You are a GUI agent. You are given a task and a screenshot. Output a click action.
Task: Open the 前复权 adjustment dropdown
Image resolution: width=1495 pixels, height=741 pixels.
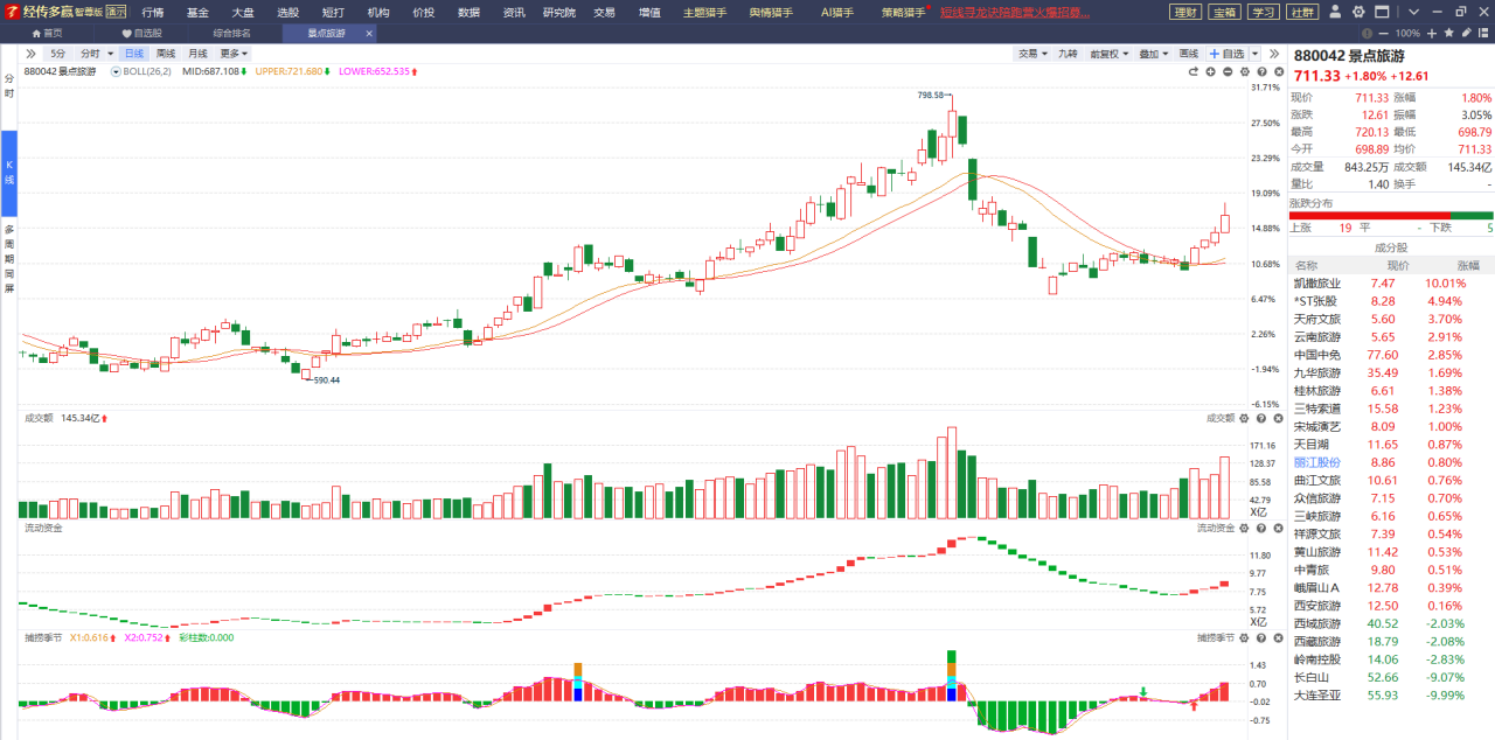pos(1108,54)
